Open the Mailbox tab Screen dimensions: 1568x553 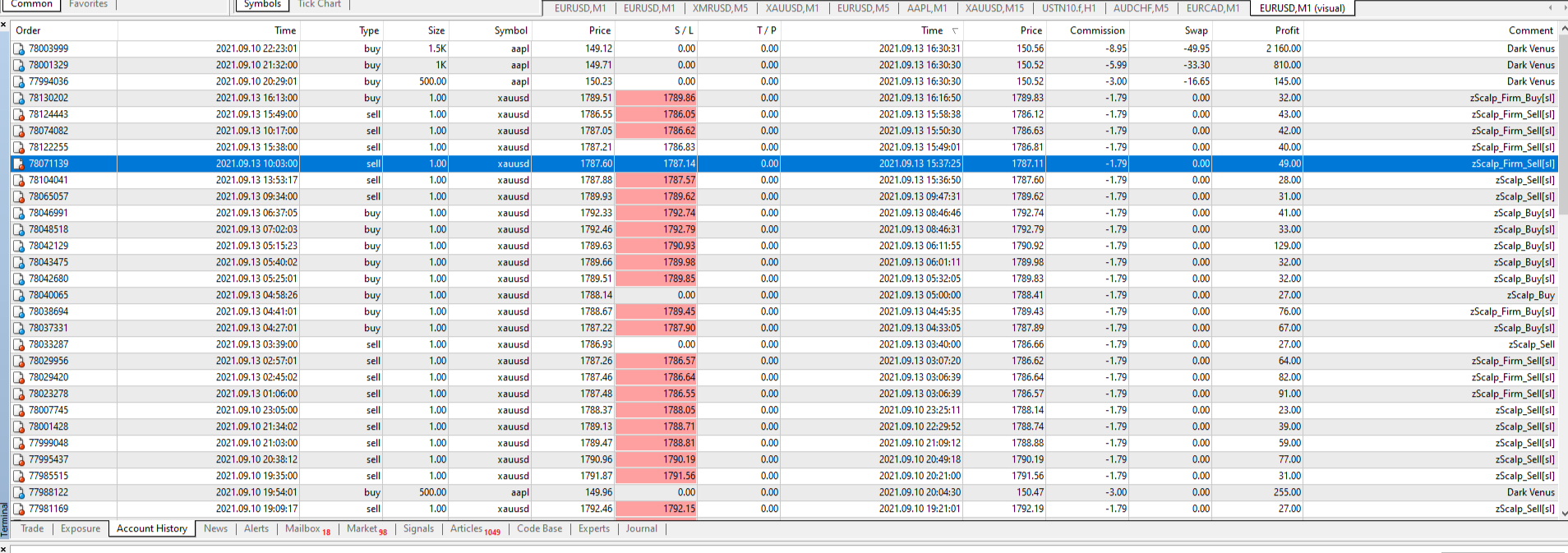tap(307, 528)
